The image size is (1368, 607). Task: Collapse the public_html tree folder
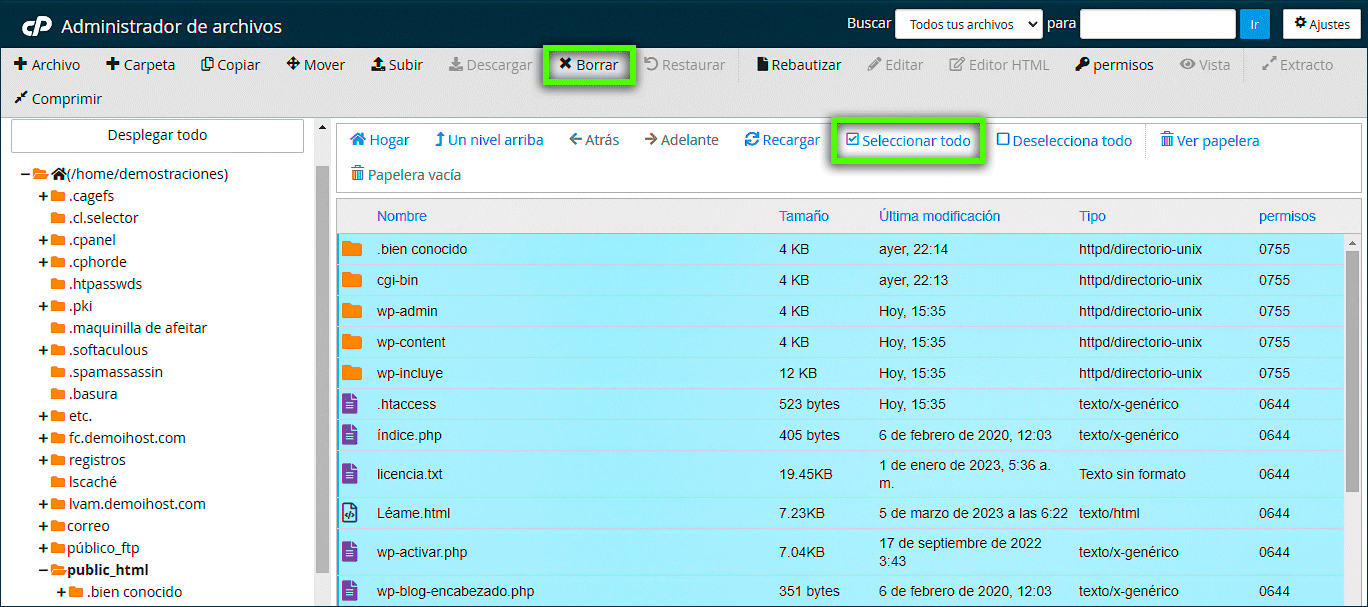[x=43, y=570]
